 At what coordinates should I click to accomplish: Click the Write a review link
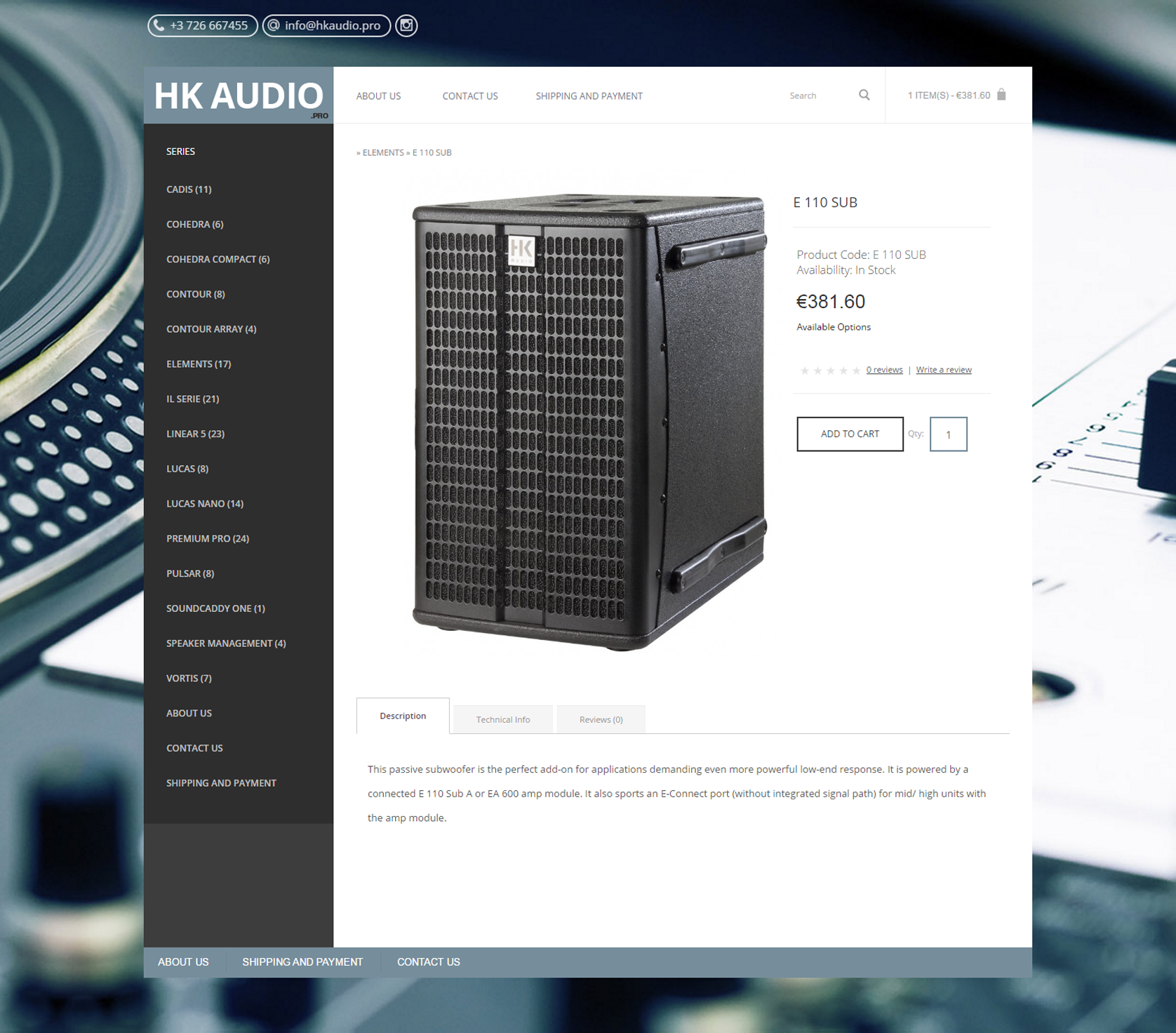(943, 370)
